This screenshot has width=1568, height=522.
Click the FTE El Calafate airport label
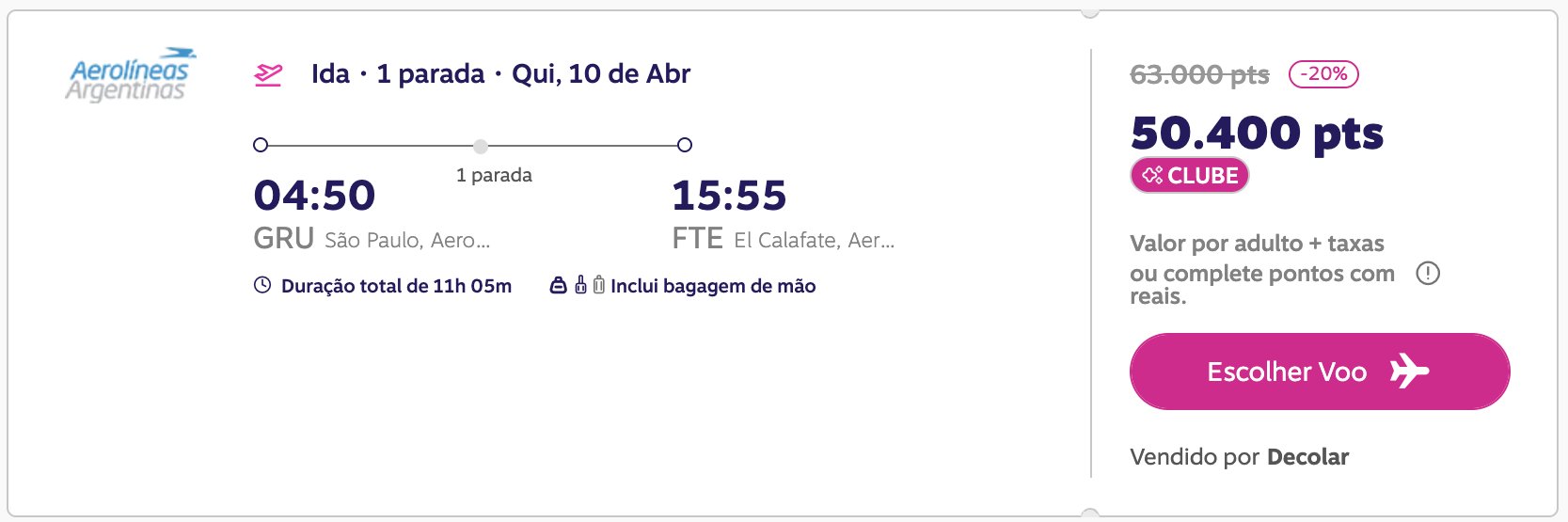pos(784,239)
